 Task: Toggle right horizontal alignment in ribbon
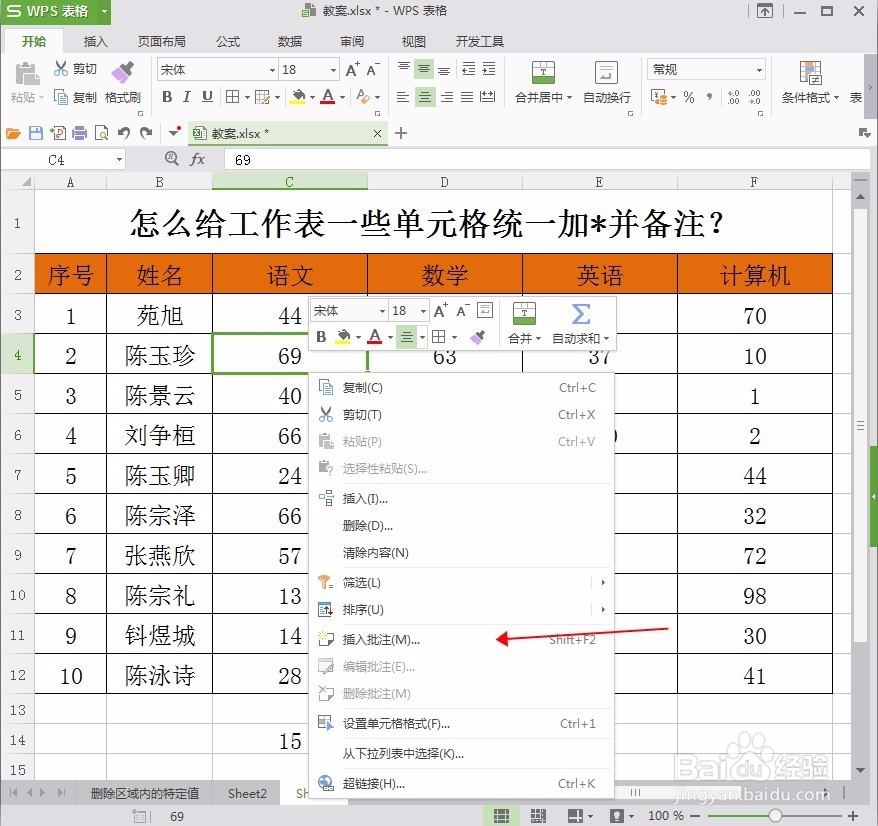(x=447, y=97)
